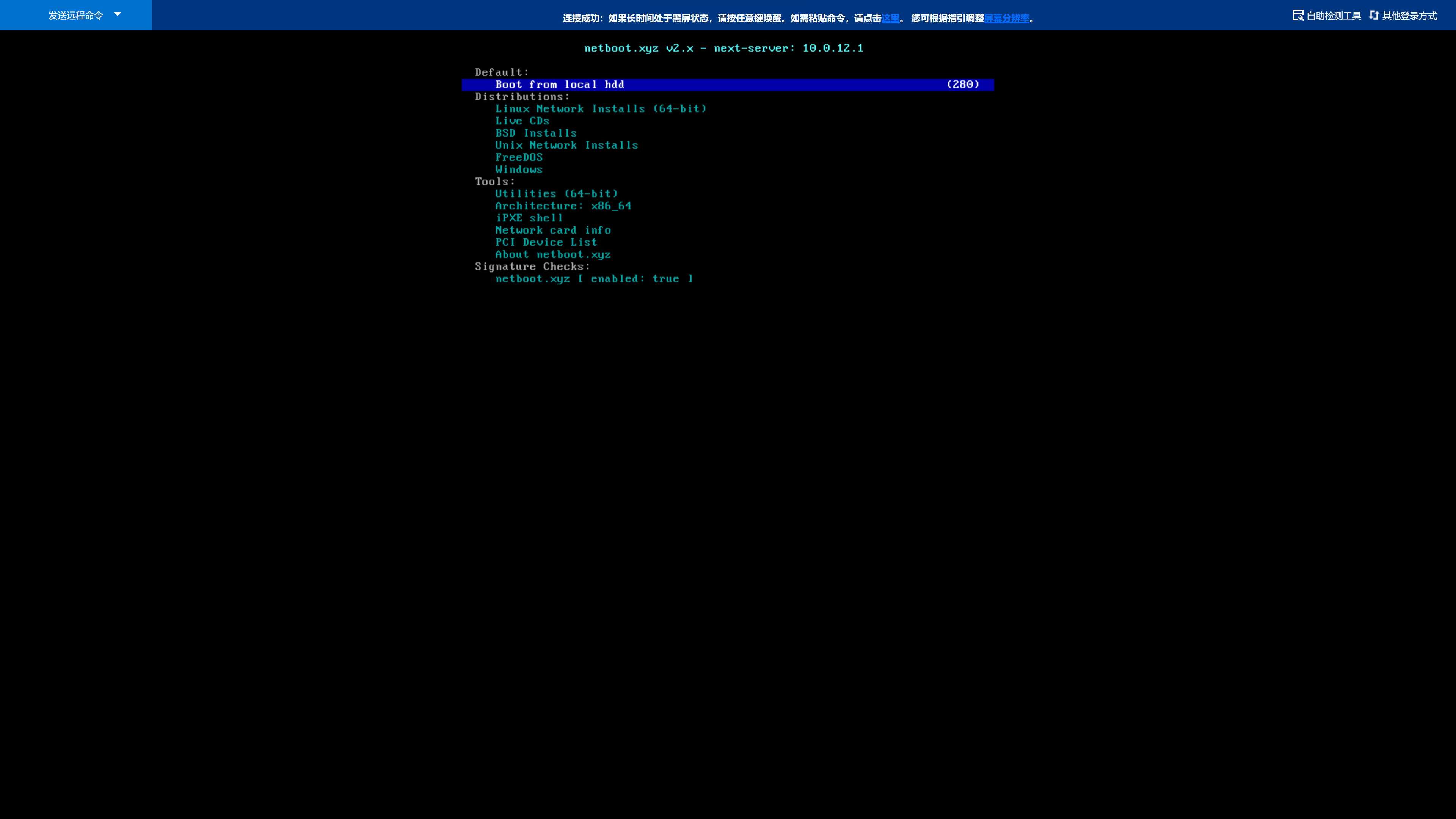Click the 发送远程命令 button label

(75, 15)
